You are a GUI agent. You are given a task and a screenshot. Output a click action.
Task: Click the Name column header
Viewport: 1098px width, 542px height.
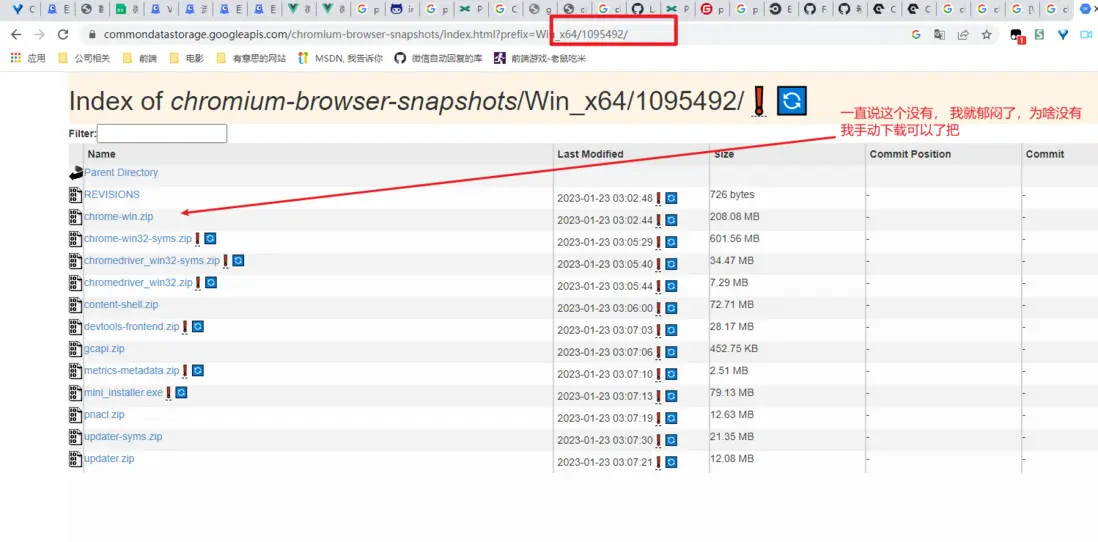(x=102, y=154)
